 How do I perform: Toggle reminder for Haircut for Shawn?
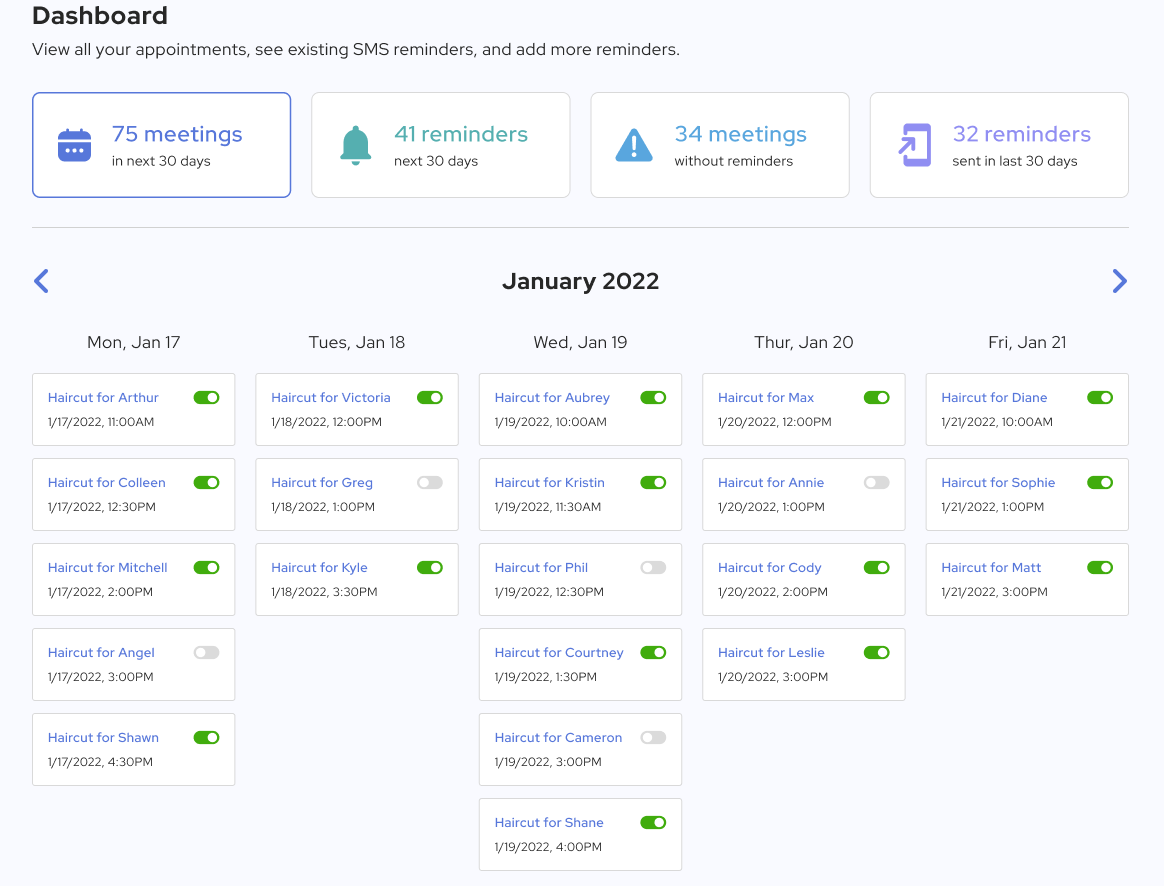[x=206, y=738]
